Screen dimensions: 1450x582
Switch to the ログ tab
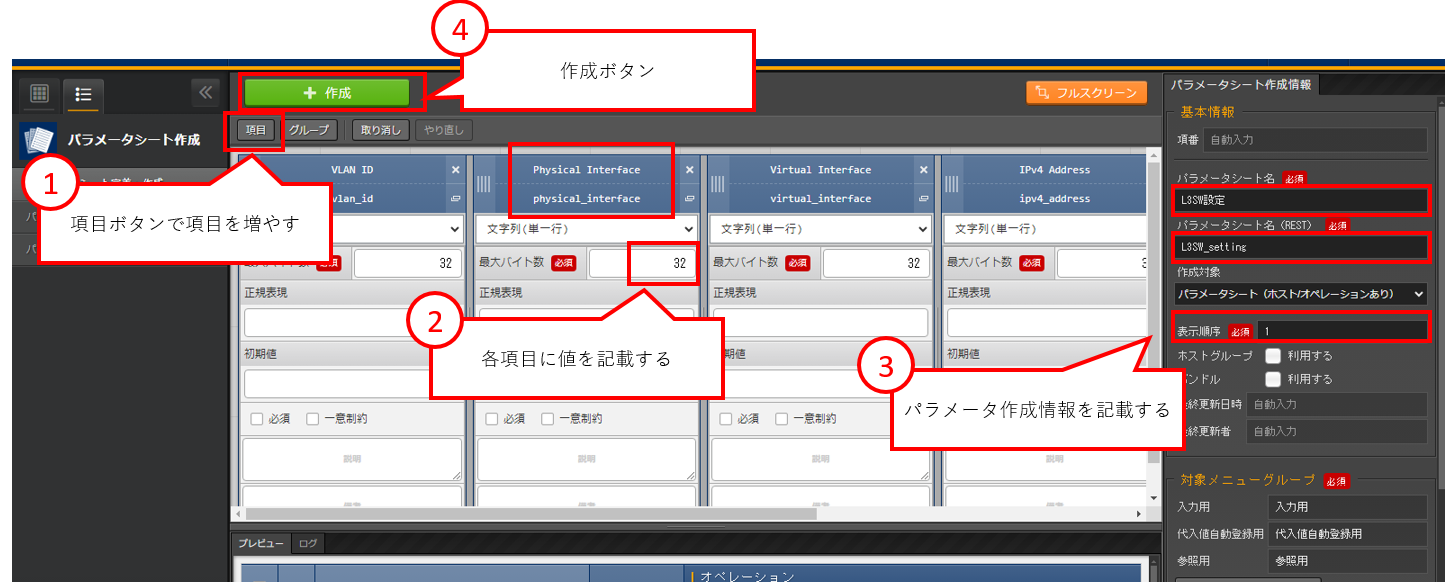pyautogui.click(x=308, y=544)
